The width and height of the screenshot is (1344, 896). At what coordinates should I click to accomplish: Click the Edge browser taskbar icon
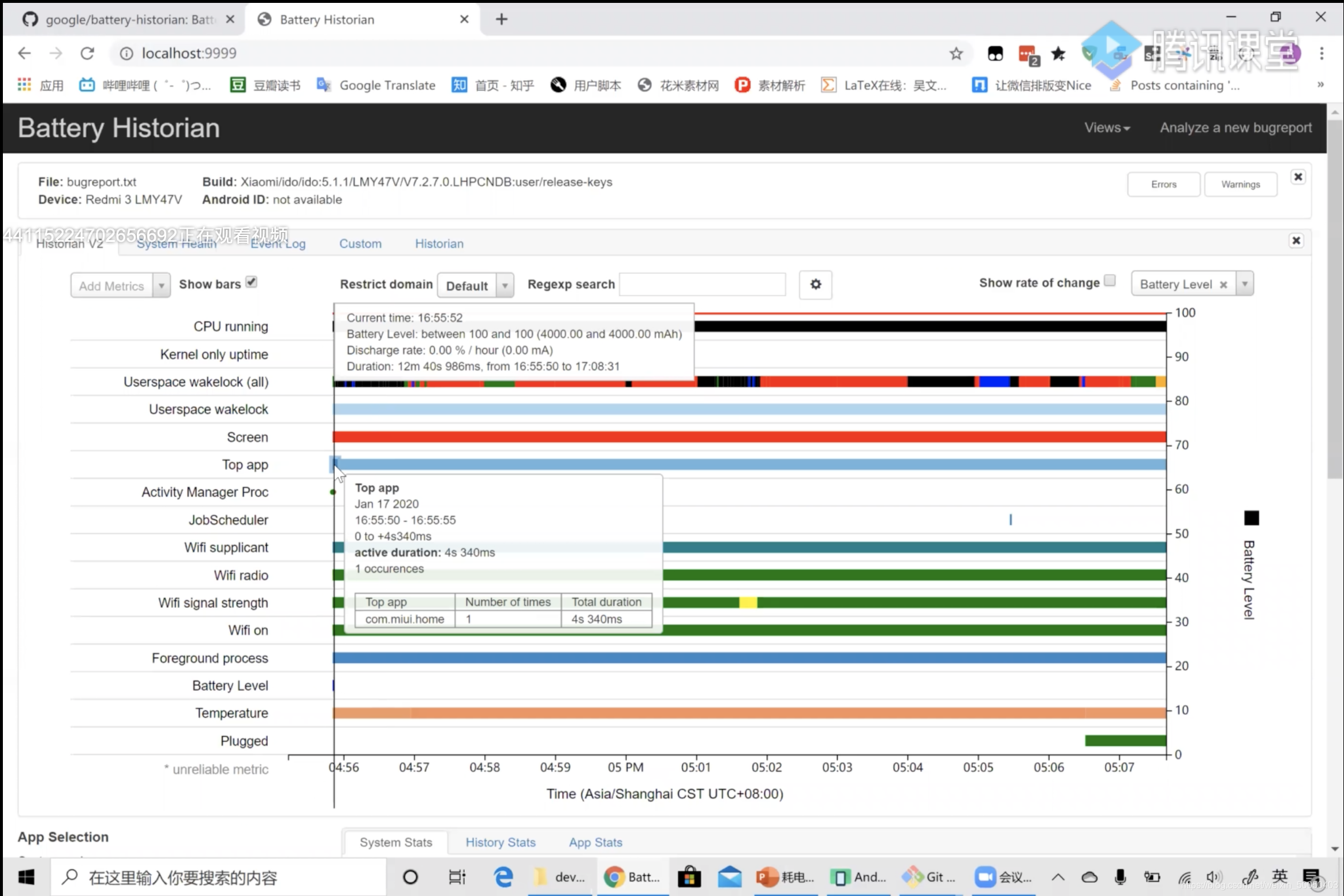[503, 877]
